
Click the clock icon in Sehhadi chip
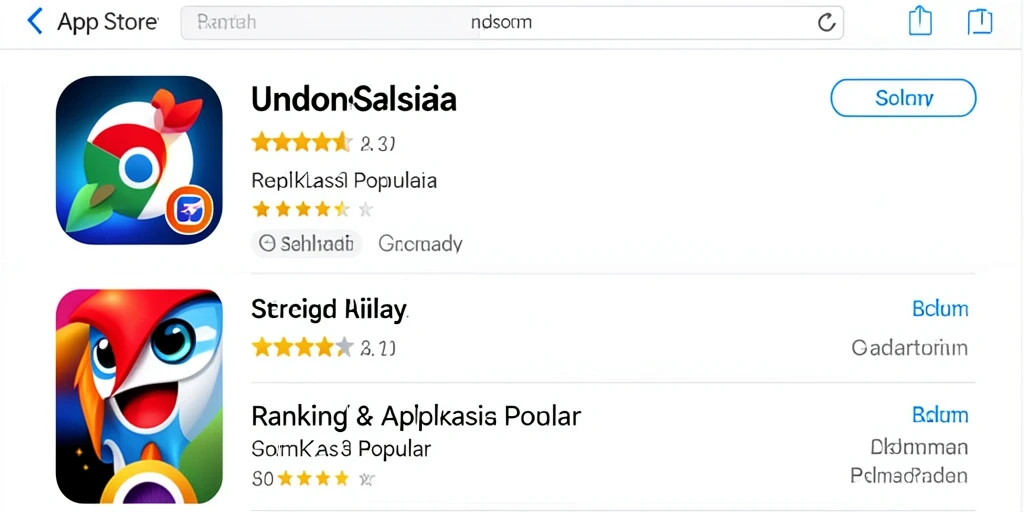267,244
